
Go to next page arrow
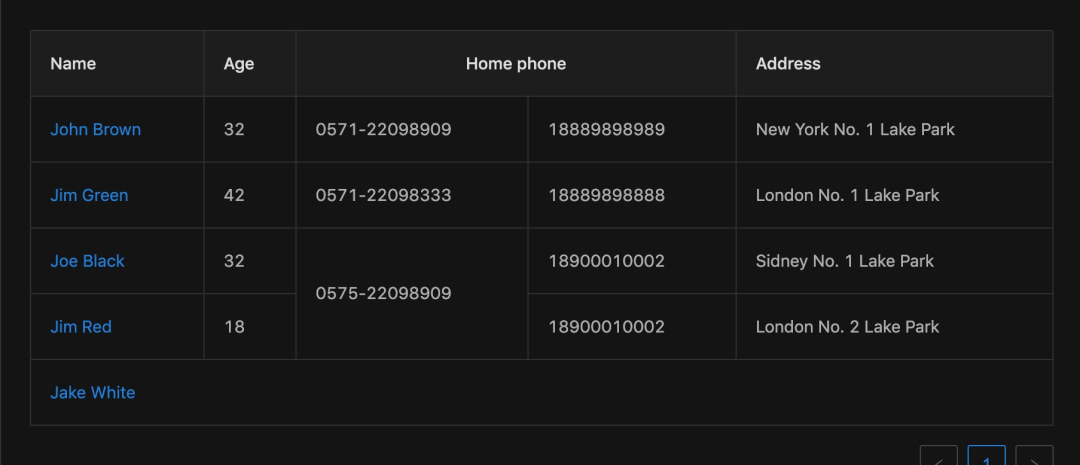(1035, 455)
